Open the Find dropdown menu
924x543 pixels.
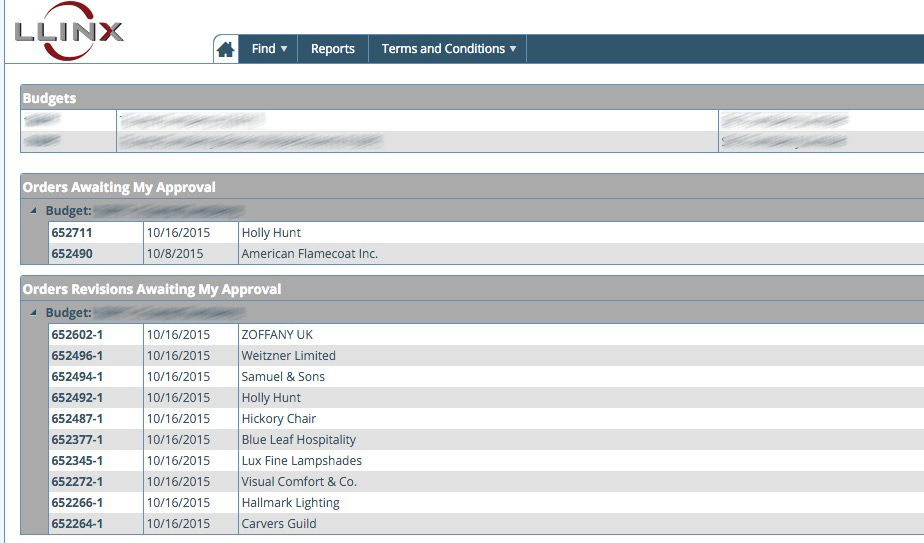tap(269, 49)
